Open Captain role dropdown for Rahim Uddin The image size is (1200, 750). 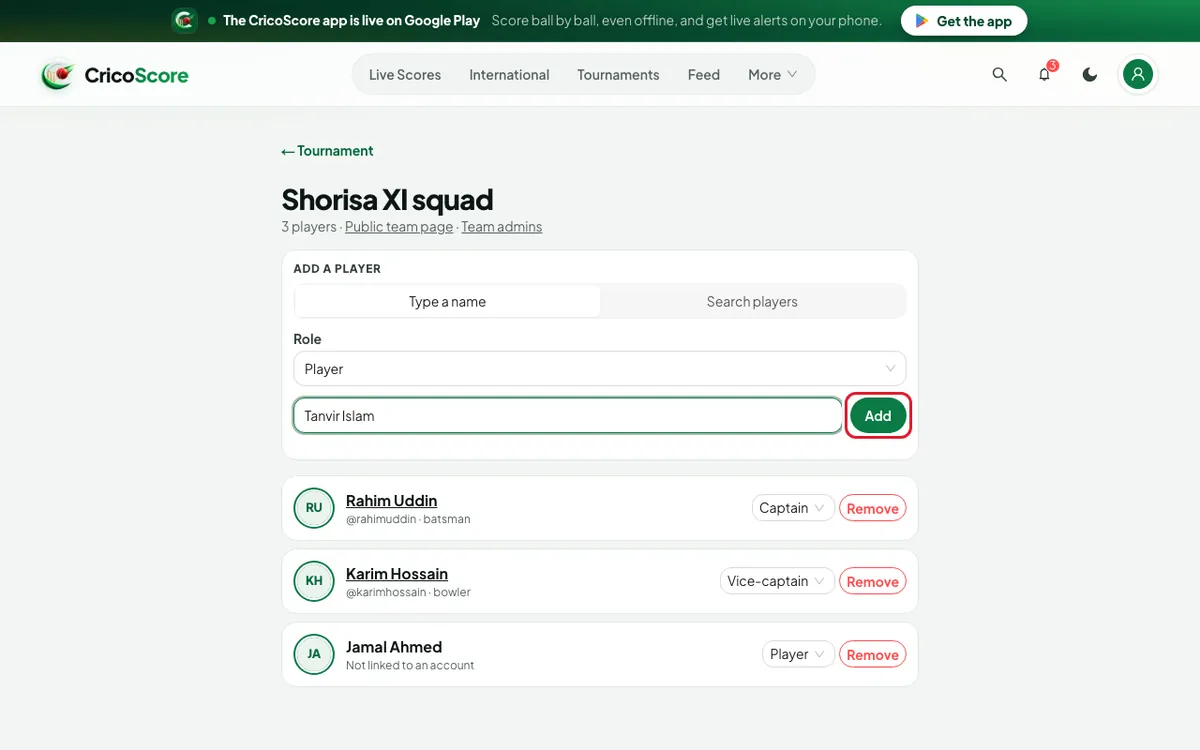793,508
